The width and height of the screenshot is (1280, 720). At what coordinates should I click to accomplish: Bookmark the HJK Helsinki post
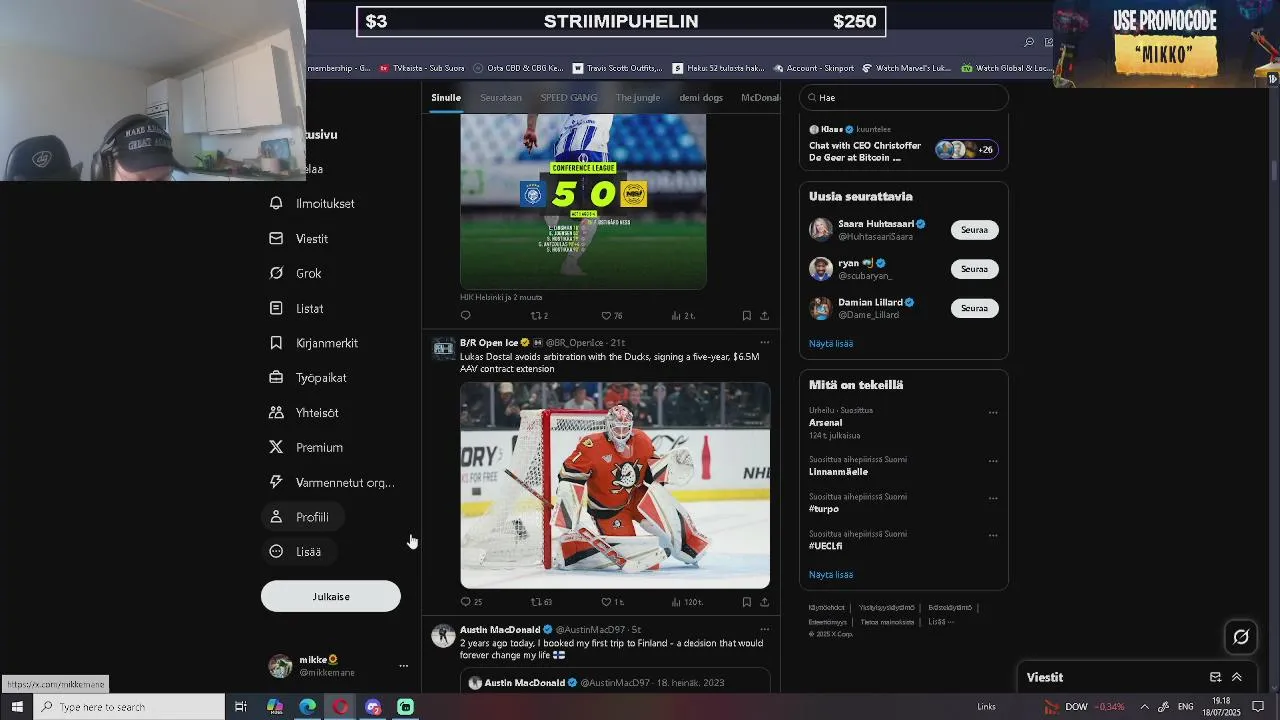[x=746, y=315]
